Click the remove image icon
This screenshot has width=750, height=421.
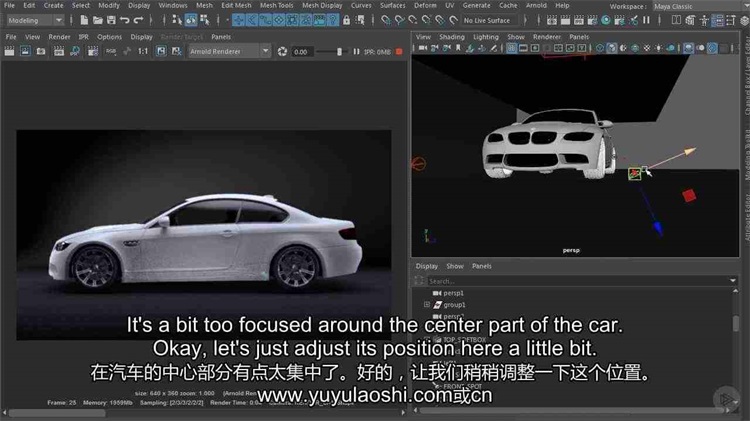point(176,51)
